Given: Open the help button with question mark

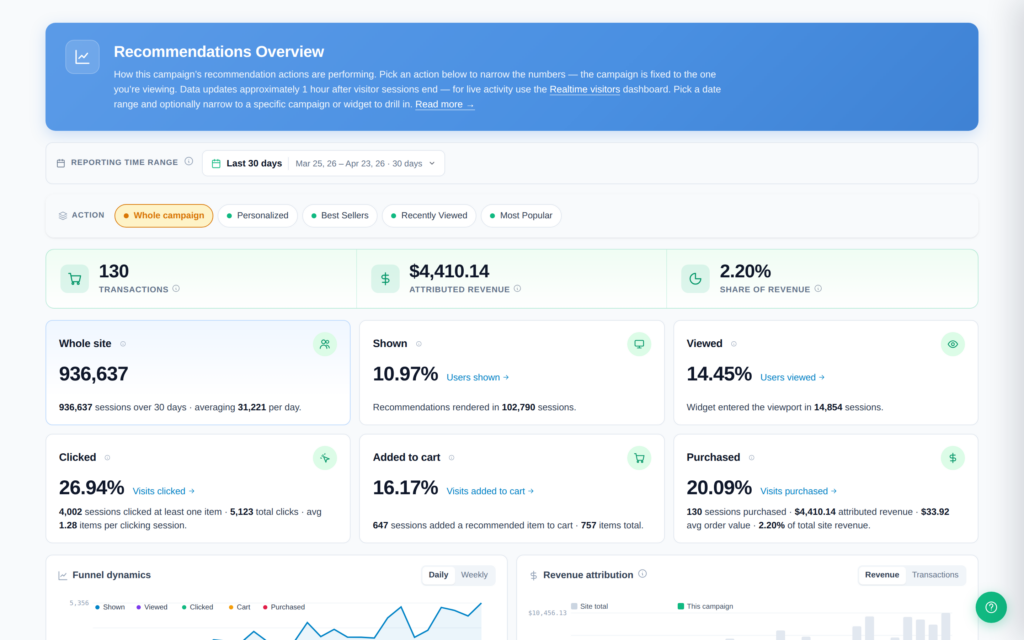Looking at the screenshot, I should pyautogui.click(x=991, y=607).
